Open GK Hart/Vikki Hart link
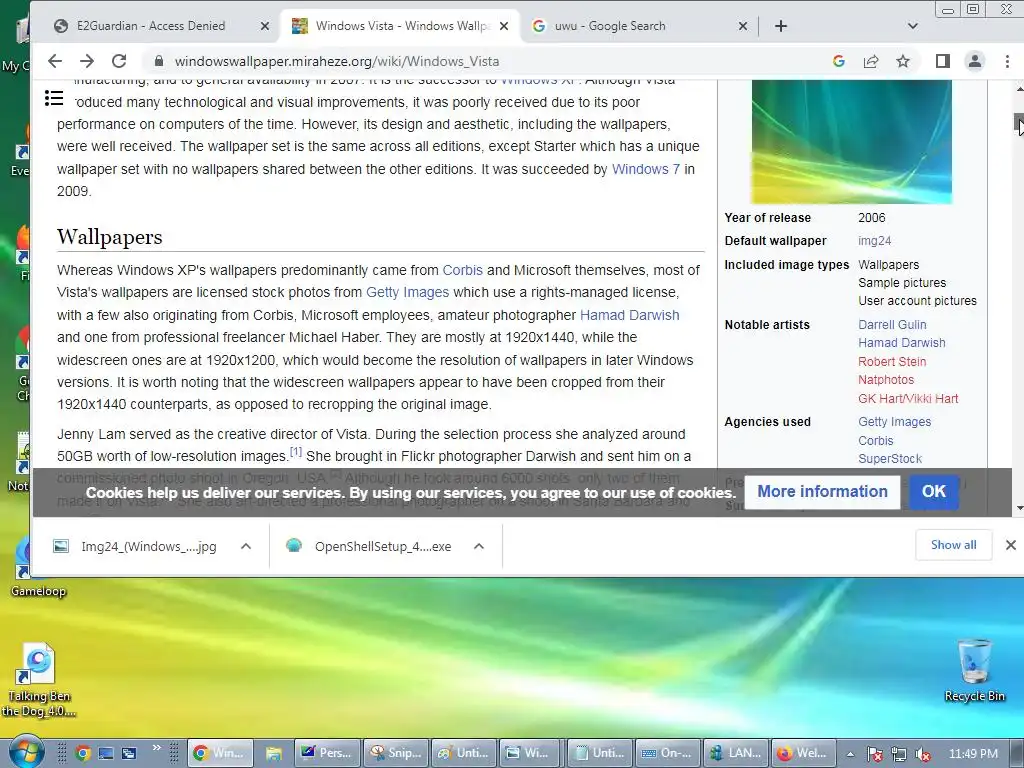Viewport: 1024px width, 768px height. 908,398
